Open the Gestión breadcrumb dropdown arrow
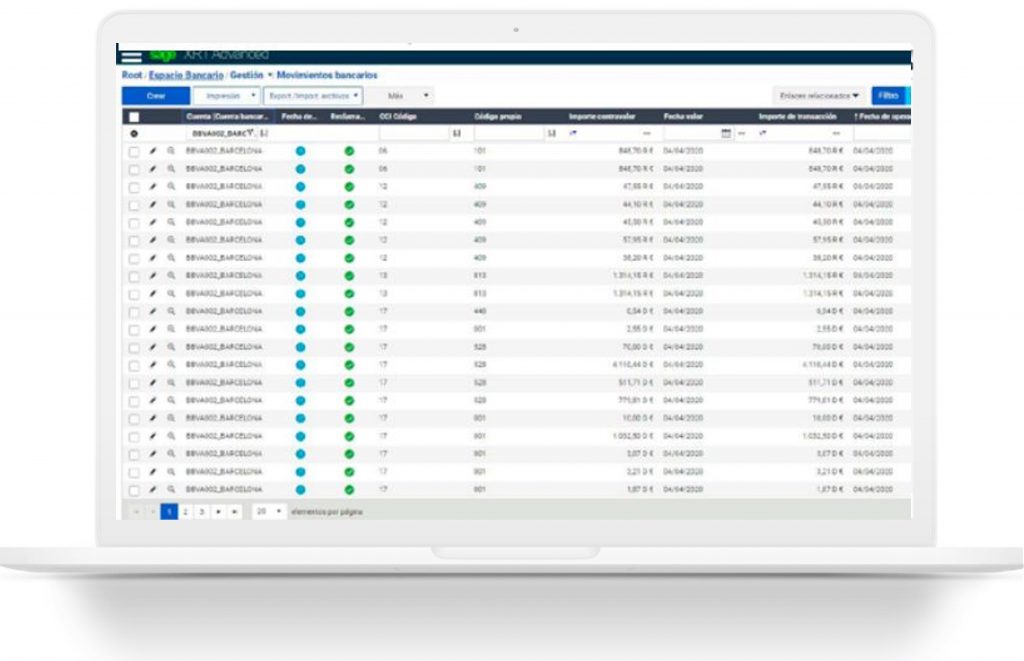Viewport: 1024px width, 661px height. [x=270, y=76]
